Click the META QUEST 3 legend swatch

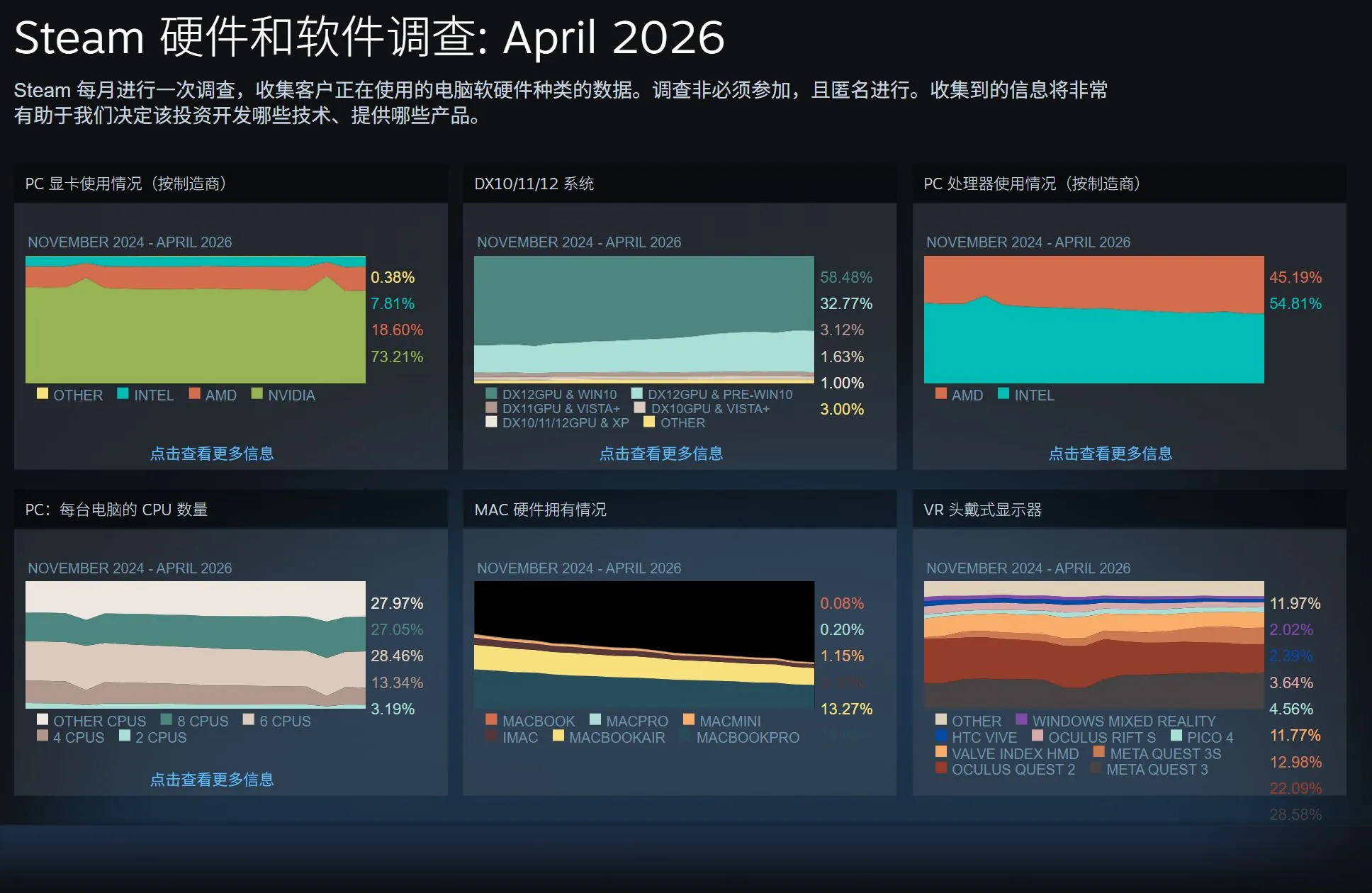click(x=1096, y=768)
